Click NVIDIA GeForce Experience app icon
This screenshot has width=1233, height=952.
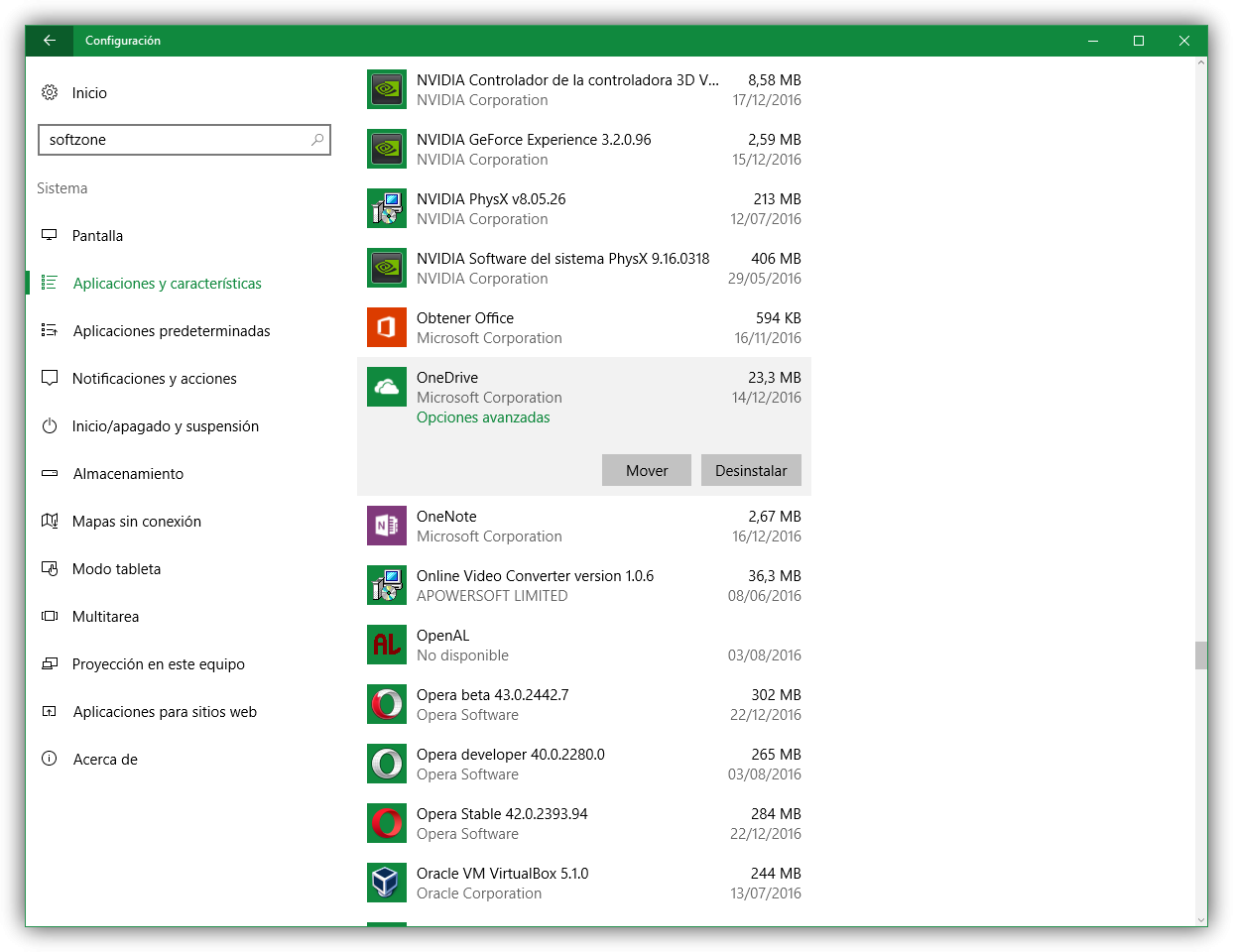(x=387, y=149)
